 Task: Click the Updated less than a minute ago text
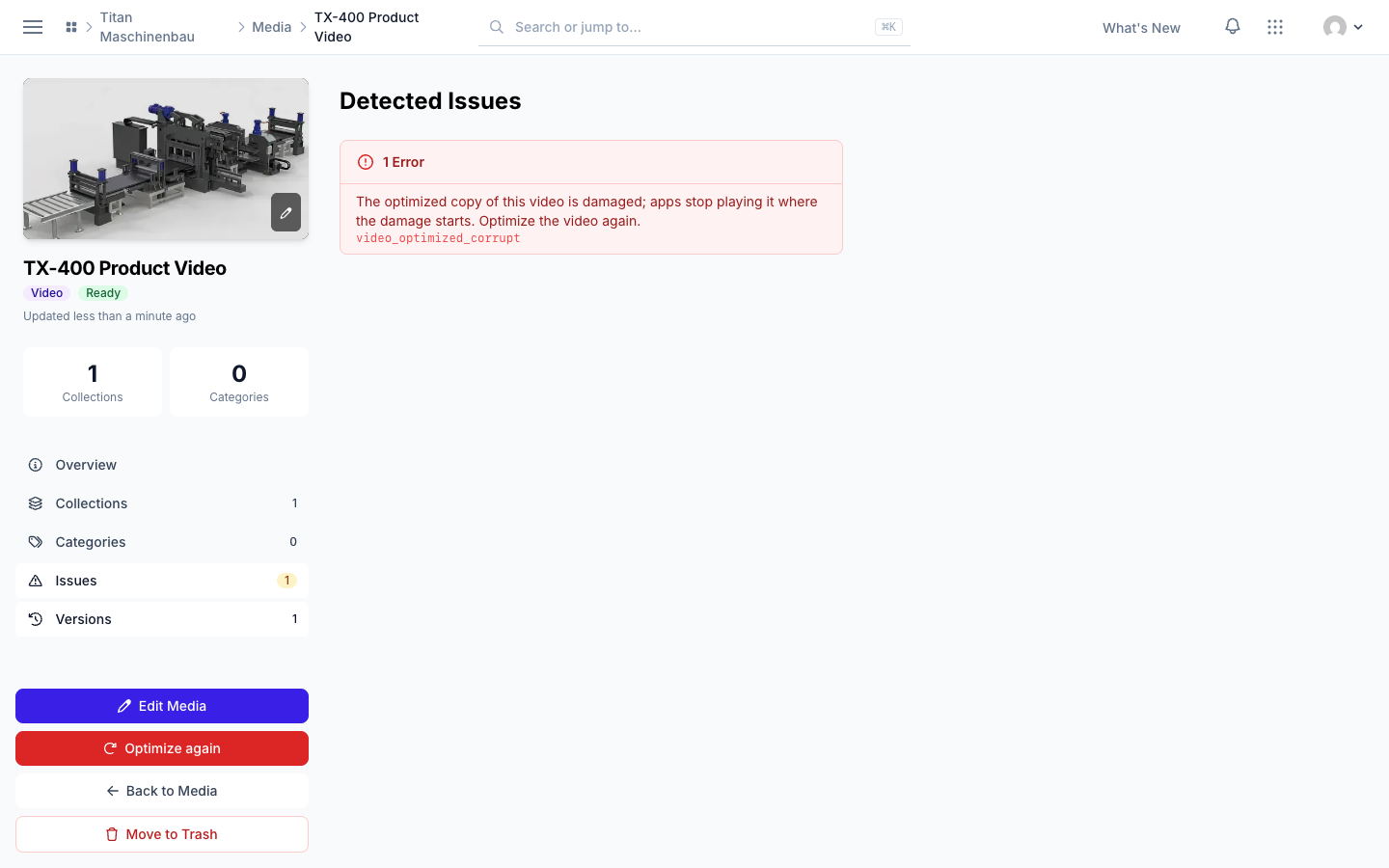(109, 316)
